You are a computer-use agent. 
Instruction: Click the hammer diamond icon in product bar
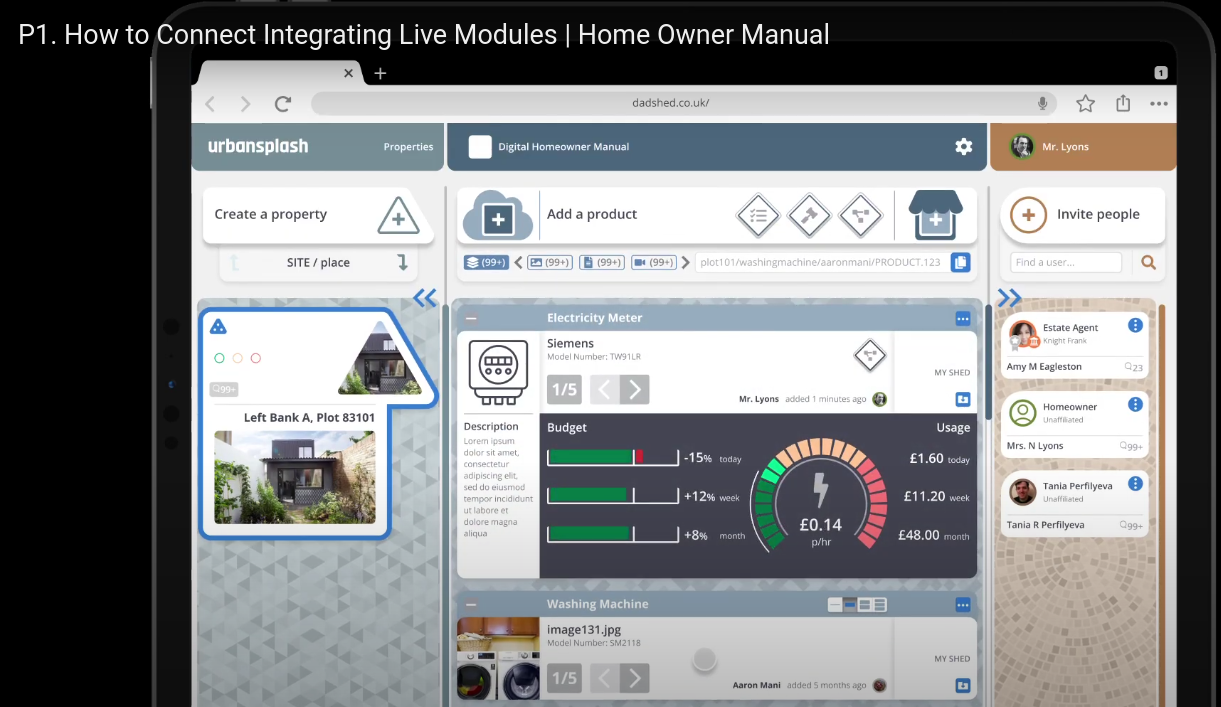point(809,215)
